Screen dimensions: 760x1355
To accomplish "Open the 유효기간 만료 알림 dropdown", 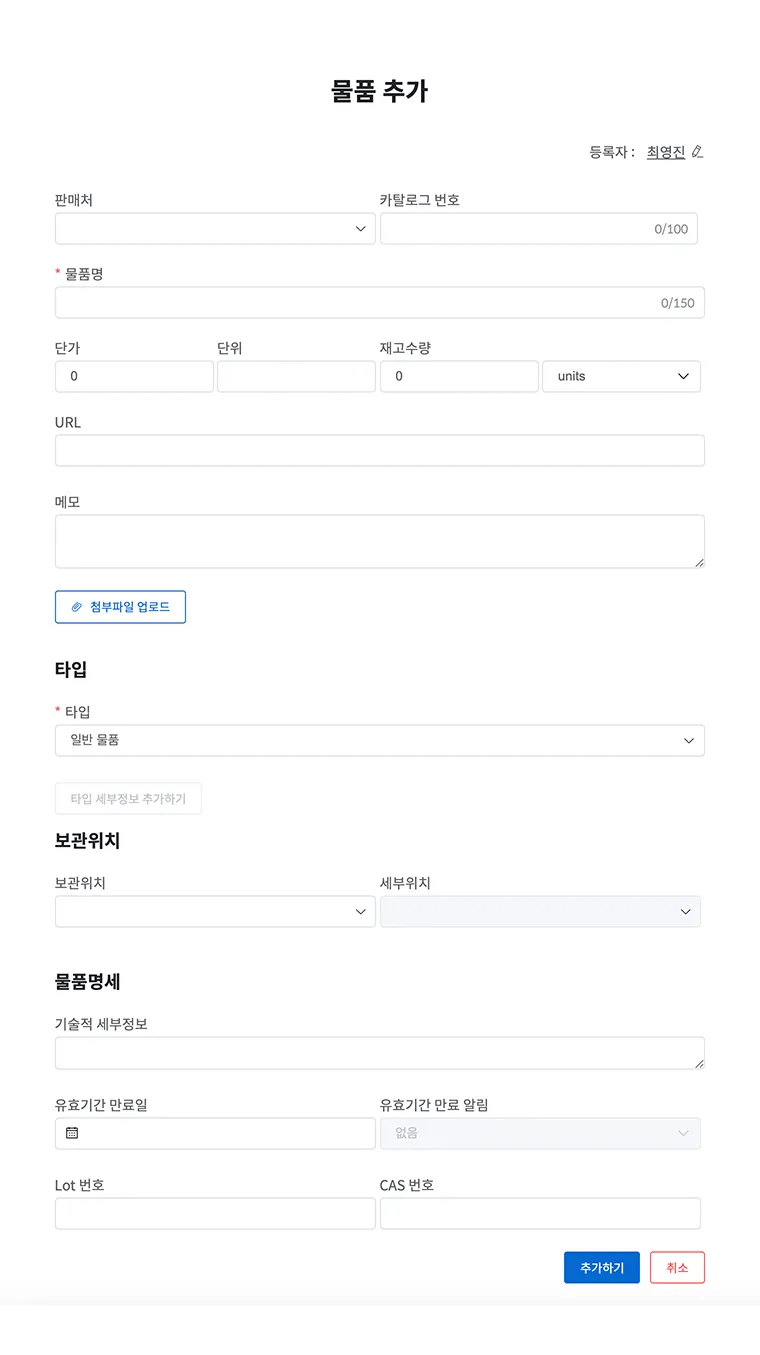I will (x=540, y=1133).
